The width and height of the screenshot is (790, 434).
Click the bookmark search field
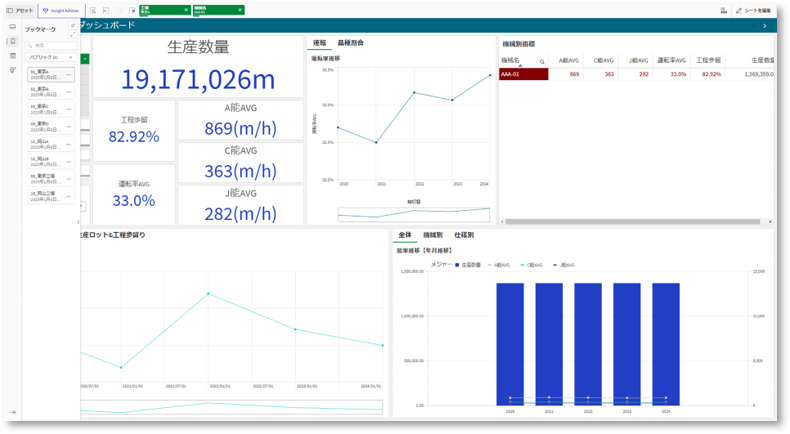[x=51, y=45]
